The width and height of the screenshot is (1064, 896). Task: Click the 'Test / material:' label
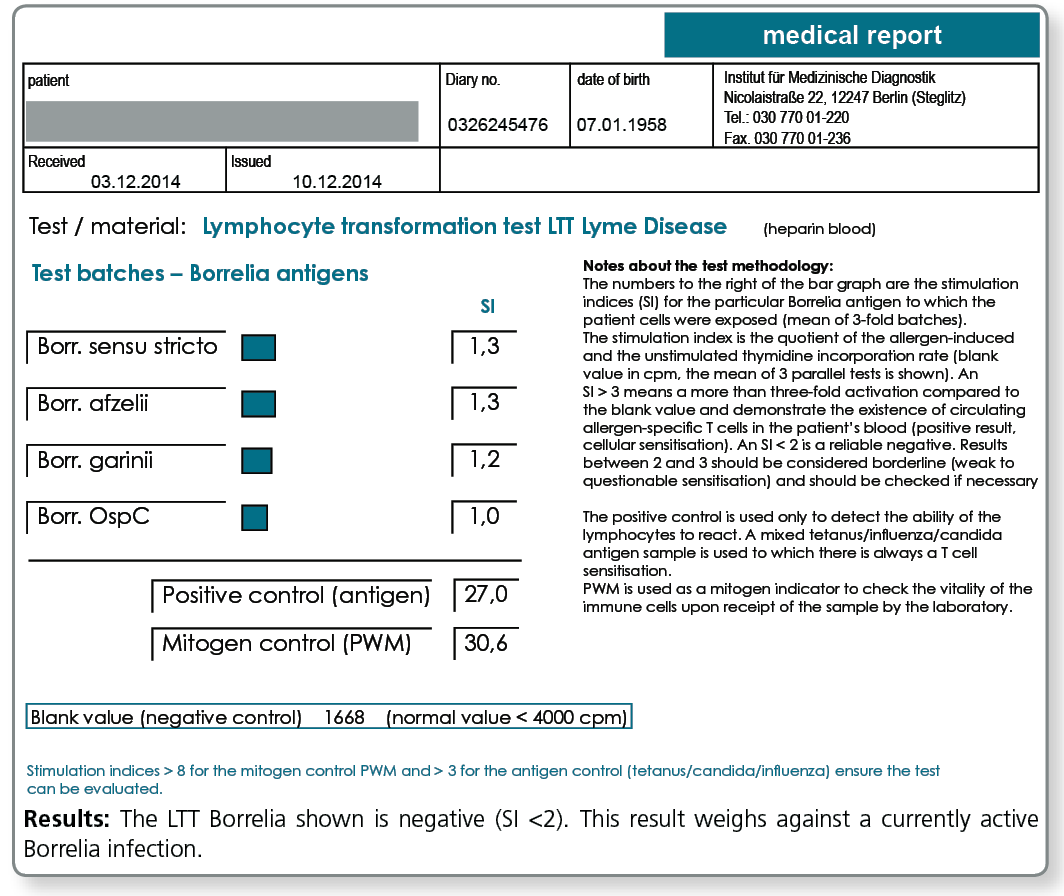[x=107, y=226]
